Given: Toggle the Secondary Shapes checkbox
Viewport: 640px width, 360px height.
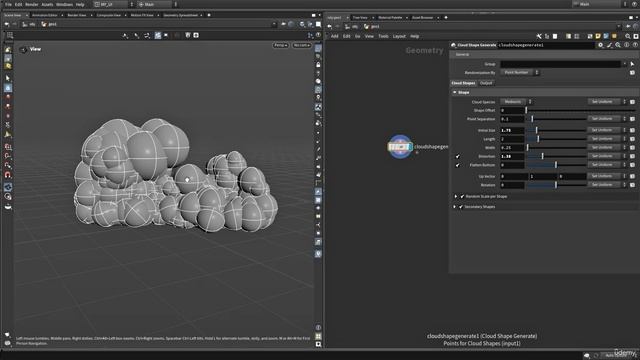Looking at the screenshot, I should [x=461, y=207].
